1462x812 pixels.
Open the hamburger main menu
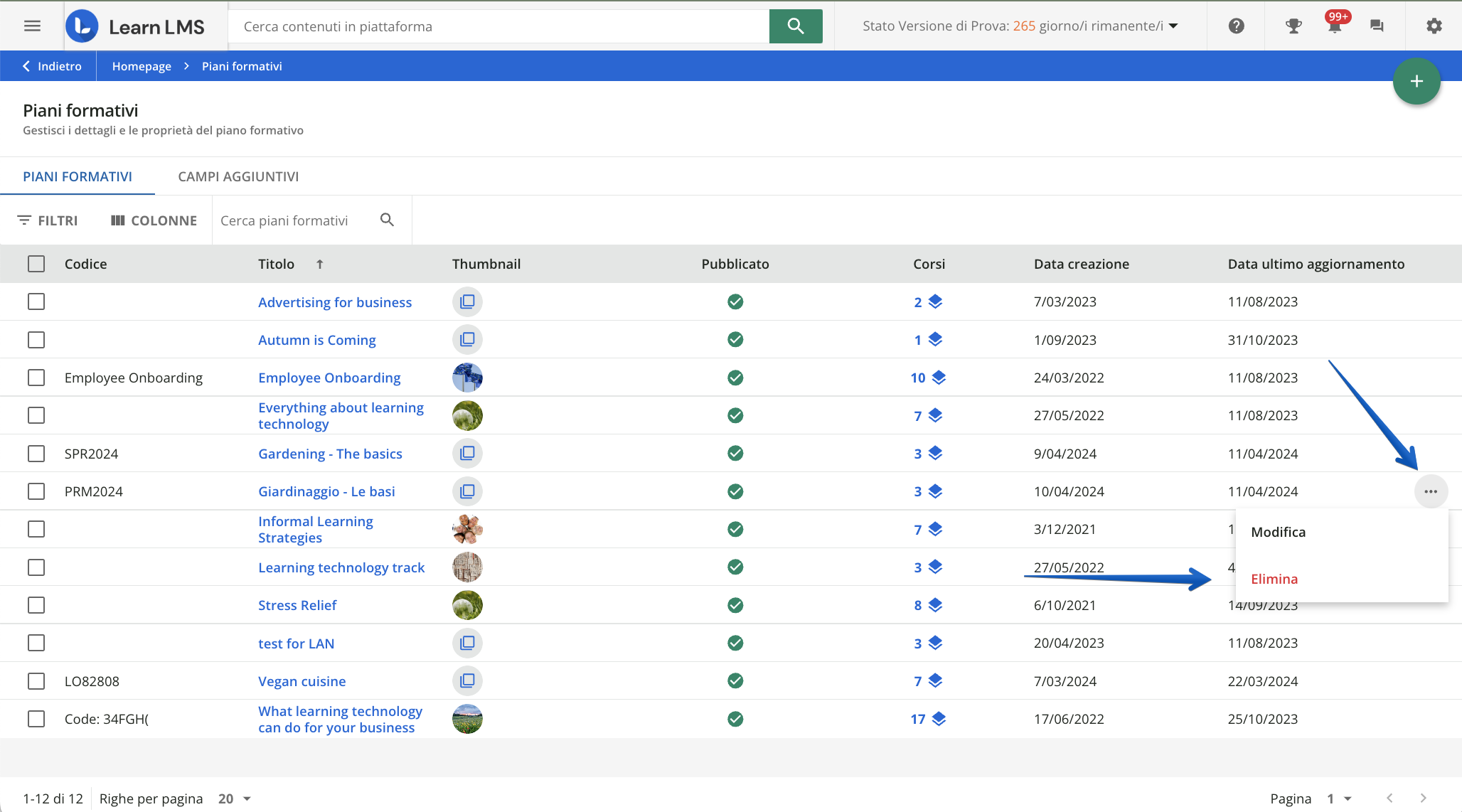click(32, 26)
